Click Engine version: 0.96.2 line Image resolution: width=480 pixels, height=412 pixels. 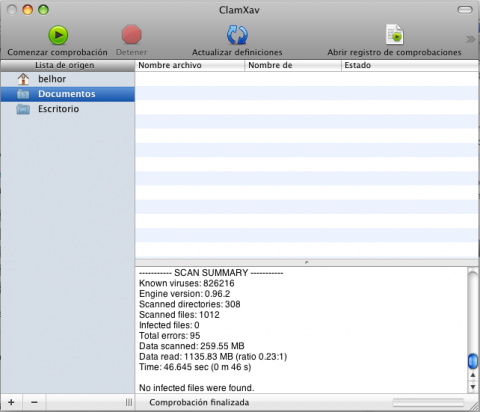point(185,294)
